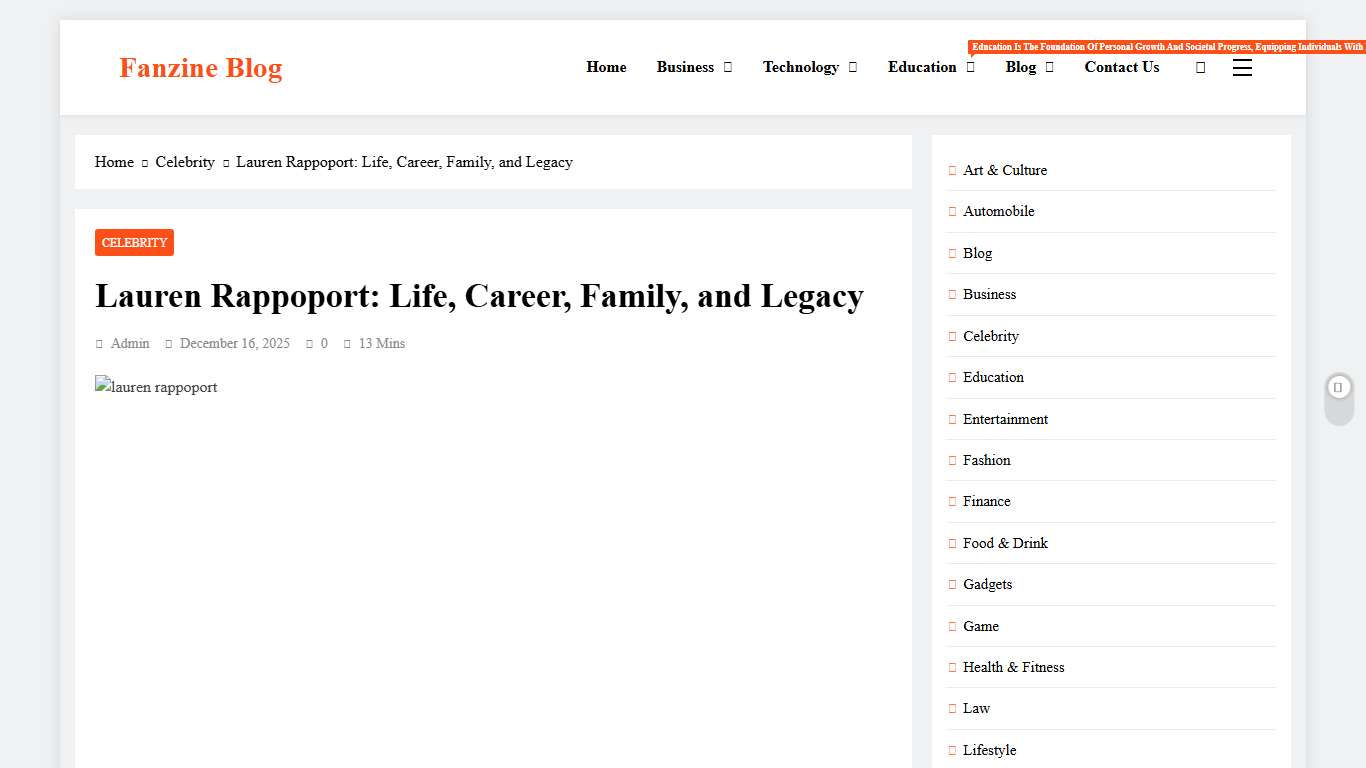Open Contact Us from the menu
The width and height of the screenshot is (1366, 768).
pos(1122,67)
